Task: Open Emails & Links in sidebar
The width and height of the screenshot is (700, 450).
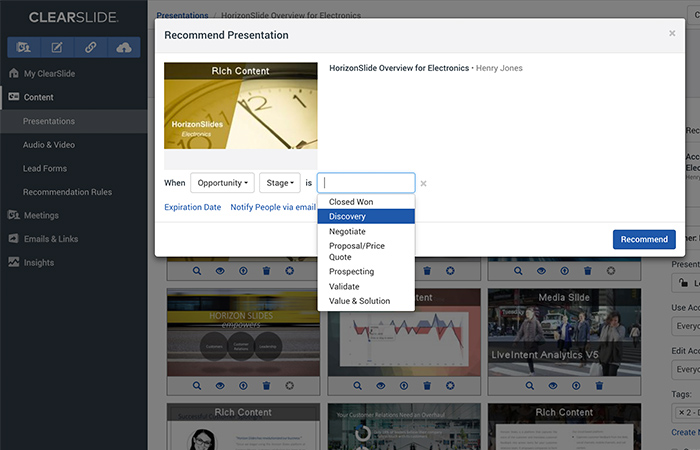Action: pyautogui.click(x=51, y=239)
